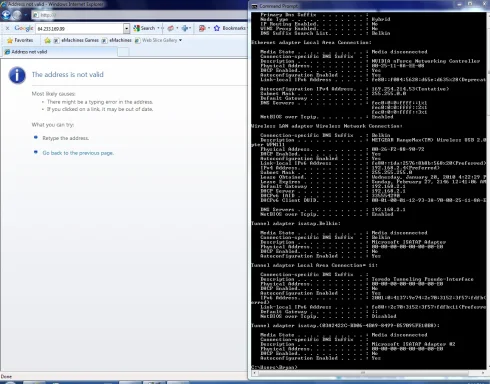
Task: Click the 'Most likely causes:' text
Action: (x=53, y=94)
